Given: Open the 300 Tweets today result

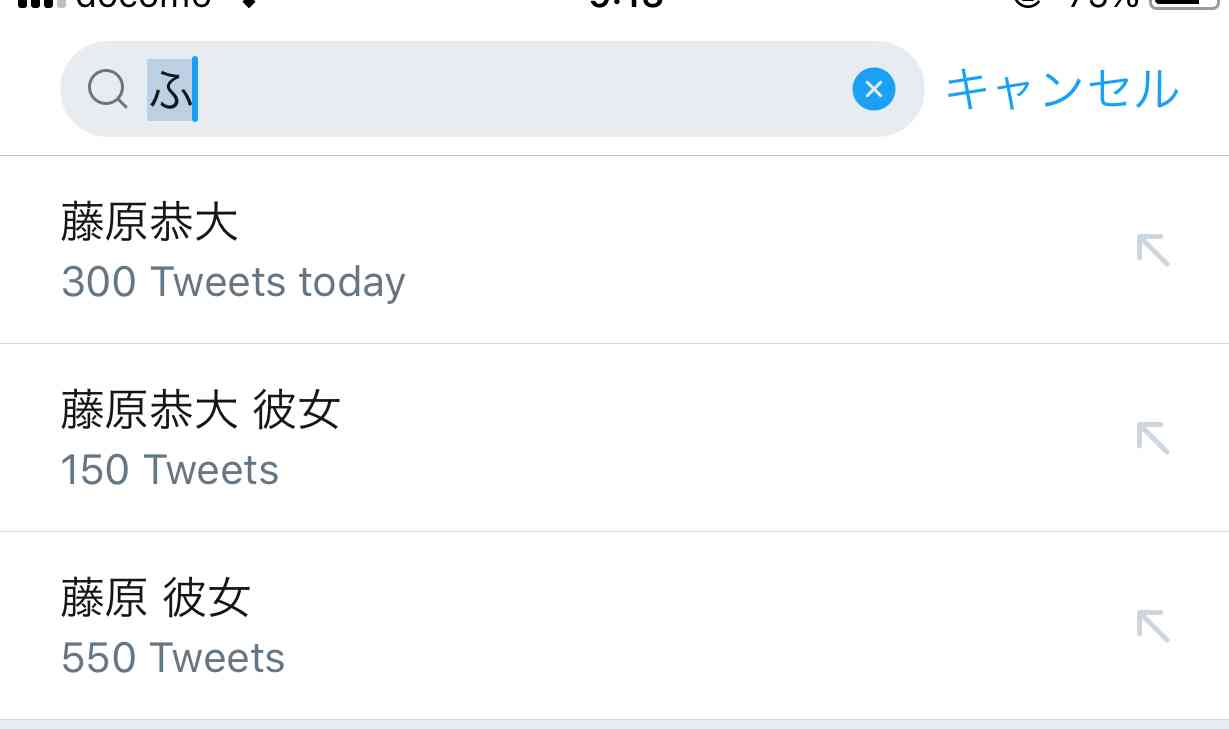Looking at the screenshot, I should [x=233, y=282].
